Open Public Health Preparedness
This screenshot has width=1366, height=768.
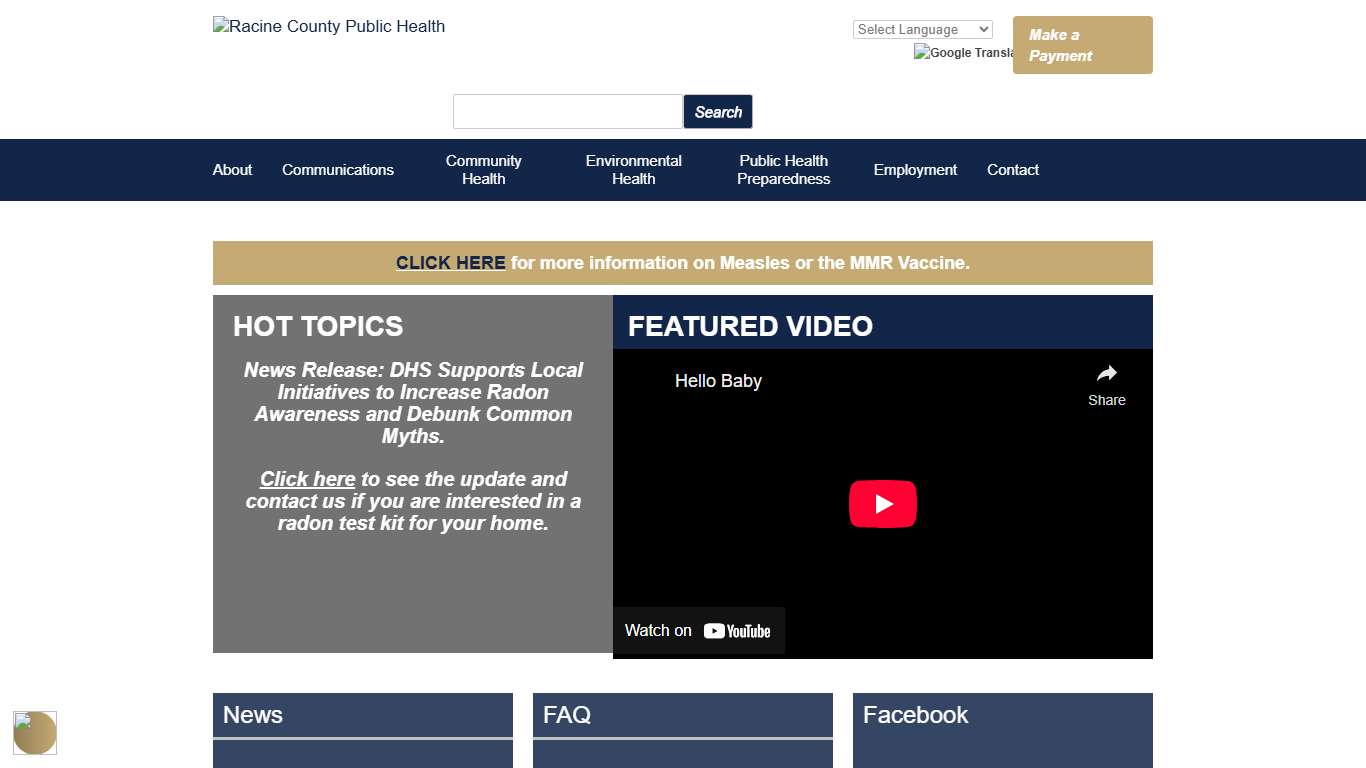tap(783, 170)
